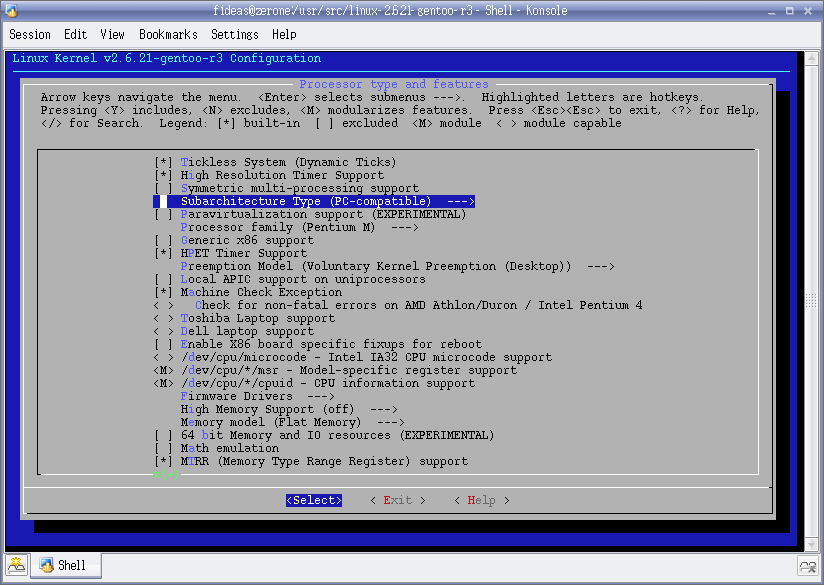Screen dimensions: 824x585
Task: Toggle High Resolution Timer Support
Action: coord(269,175)
